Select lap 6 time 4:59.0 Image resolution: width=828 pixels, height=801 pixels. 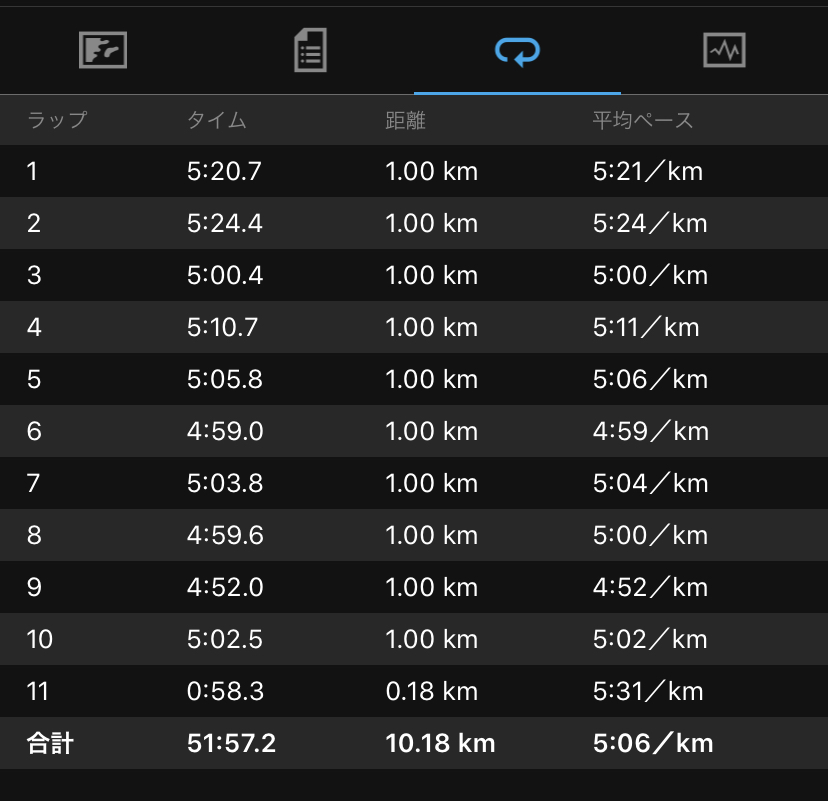pyautogui.click(x=225, y=431)
